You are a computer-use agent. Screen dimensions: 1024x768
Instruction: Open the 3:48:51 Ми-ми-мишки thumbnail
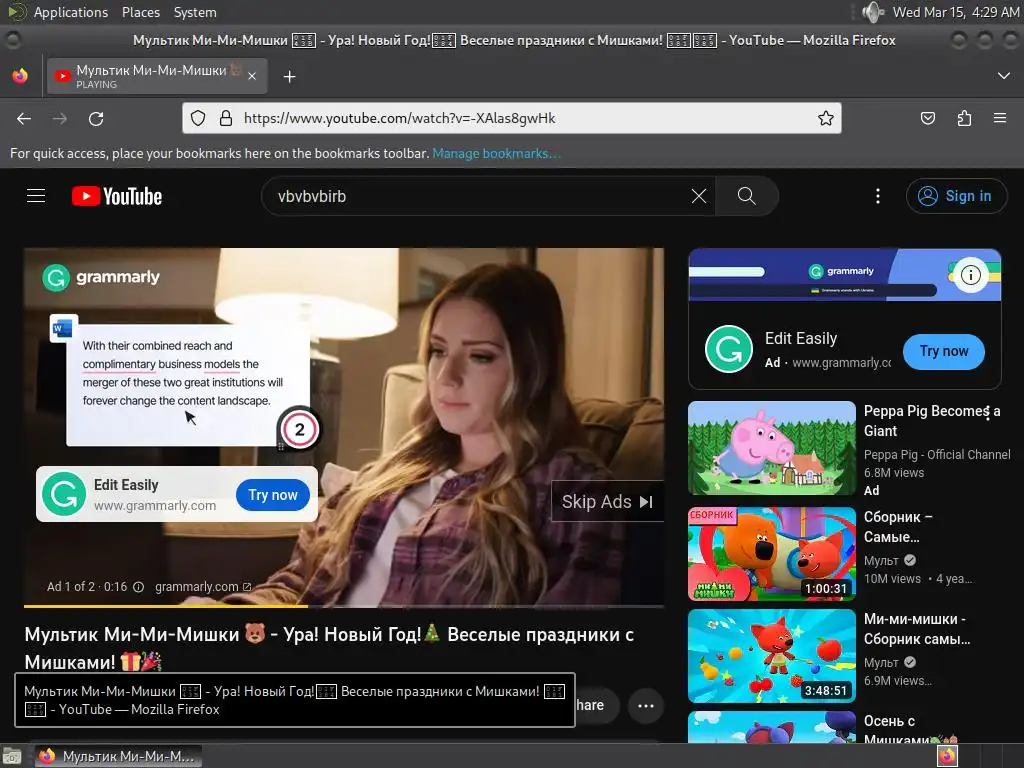tap(771, 656)
